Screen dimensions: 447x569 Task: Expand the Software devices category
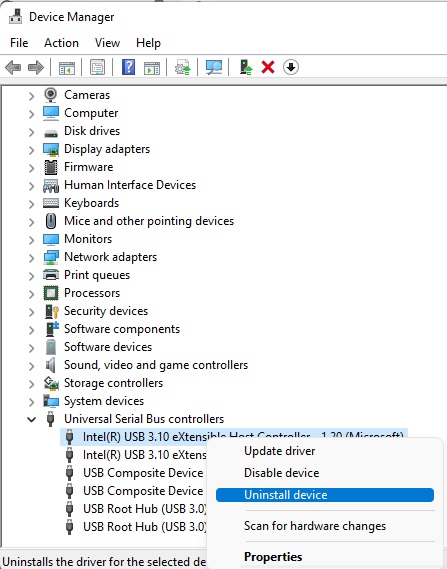point(32,348)
